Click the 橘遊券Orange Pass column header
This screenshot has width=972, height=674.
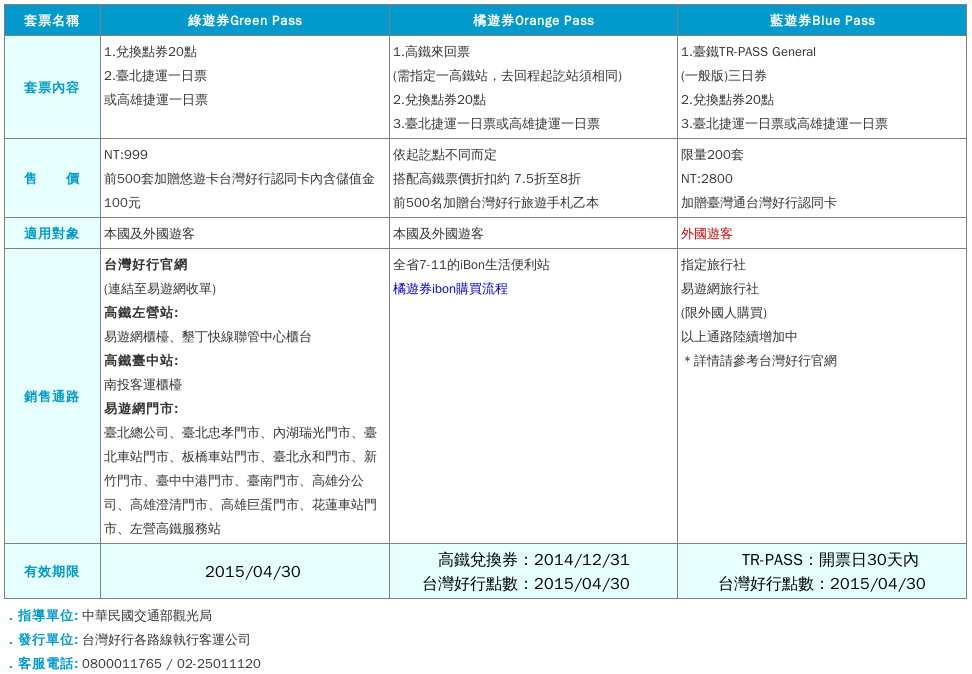[533, 20]
